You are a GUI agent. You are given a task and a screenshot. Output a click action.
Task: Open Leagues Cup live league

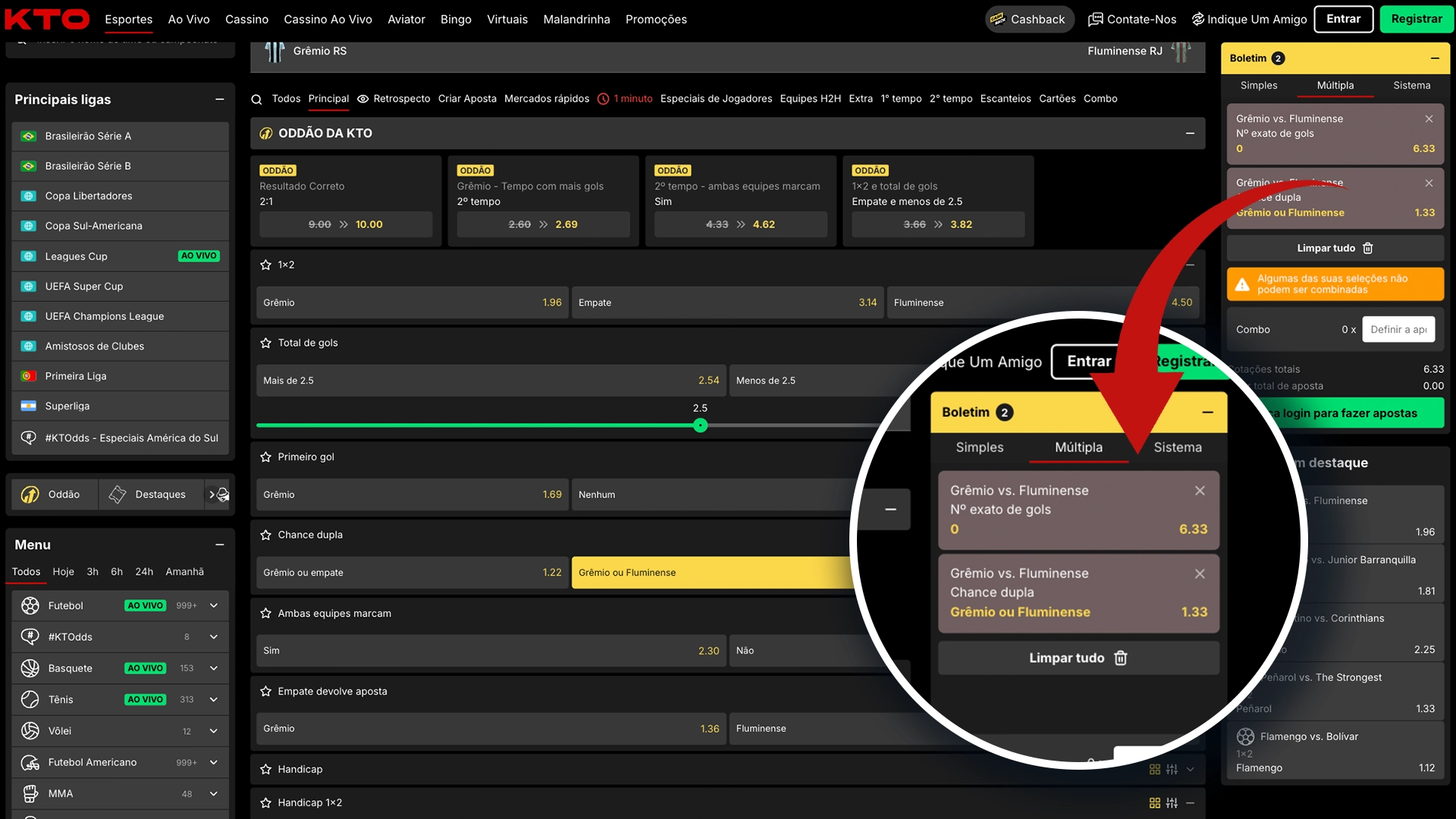[x=121, y=256]
